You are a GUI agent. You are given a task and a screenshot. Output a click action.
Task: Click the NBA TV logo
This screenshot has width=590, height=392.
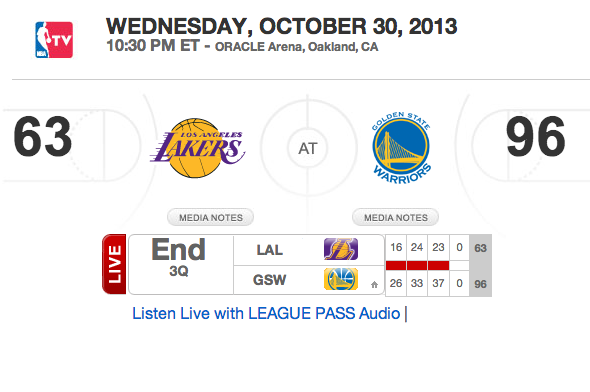pyautogui.click(x=54, y=40)
